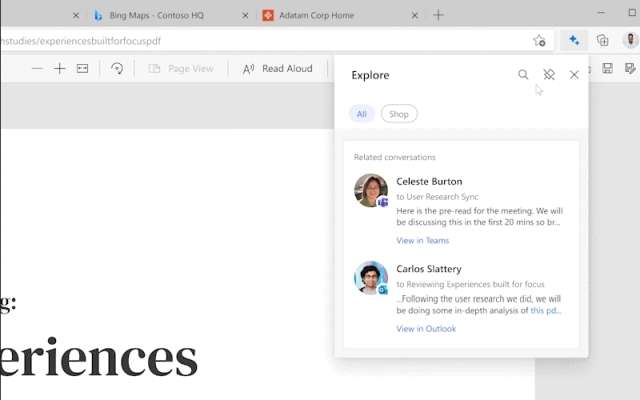This screenshot has width=640, height=400.
Task: Zoom in the PDF with plus icon
Action: point(60,68)
